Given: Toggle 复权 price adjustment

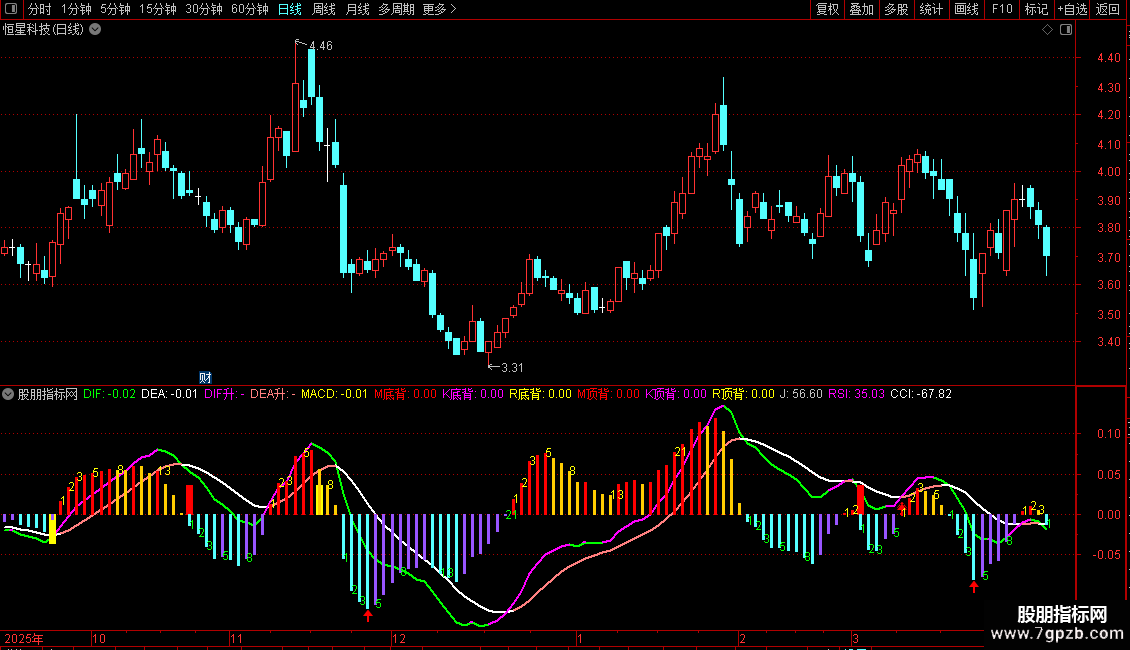Looking at the screenshot, I should click(827, 9).
